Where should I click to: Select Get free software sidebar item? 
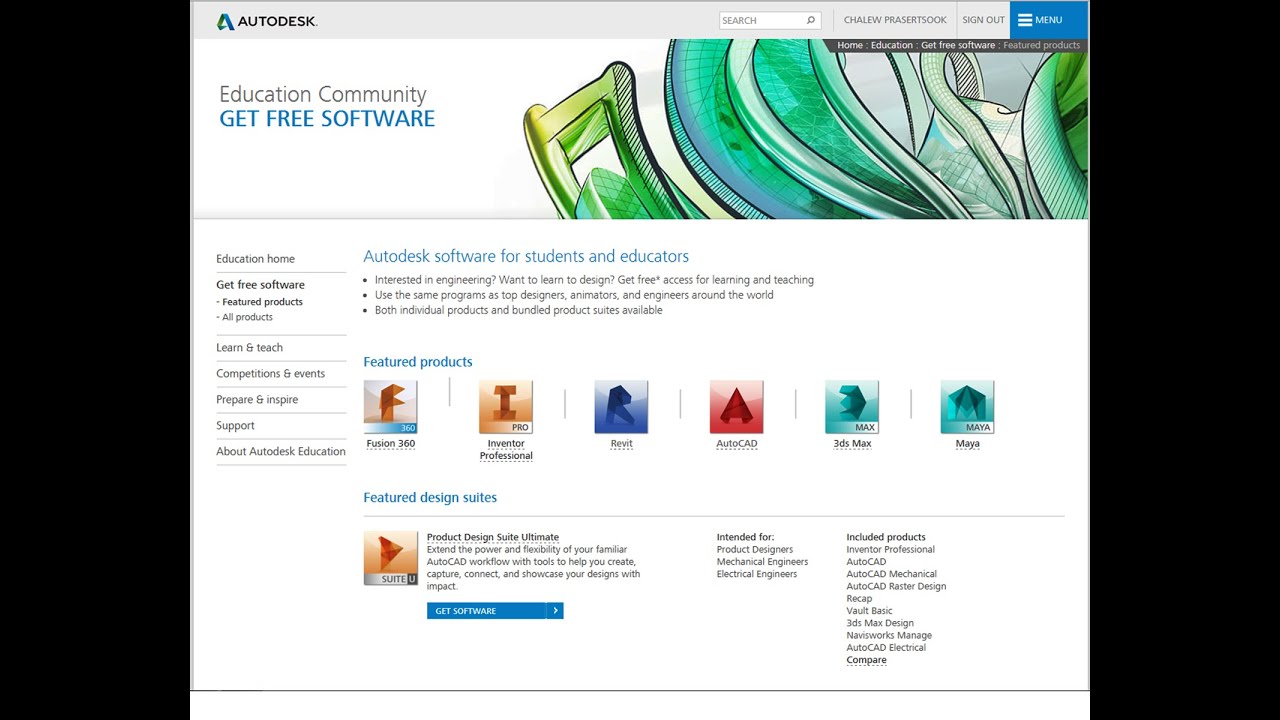point(260,285)
